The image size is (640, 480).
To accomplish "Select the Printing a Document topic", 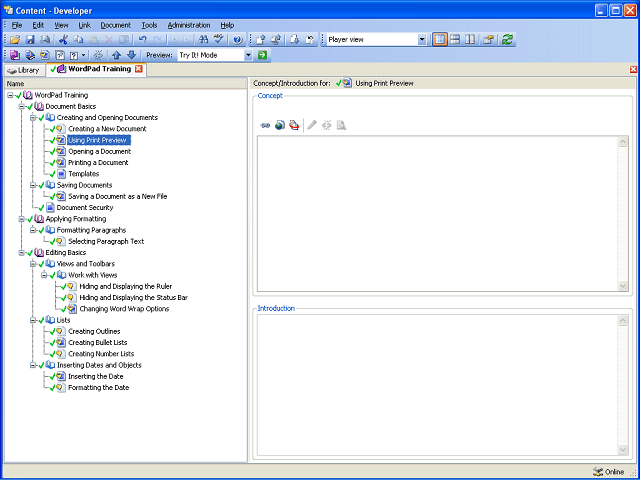I will [98, 163].
